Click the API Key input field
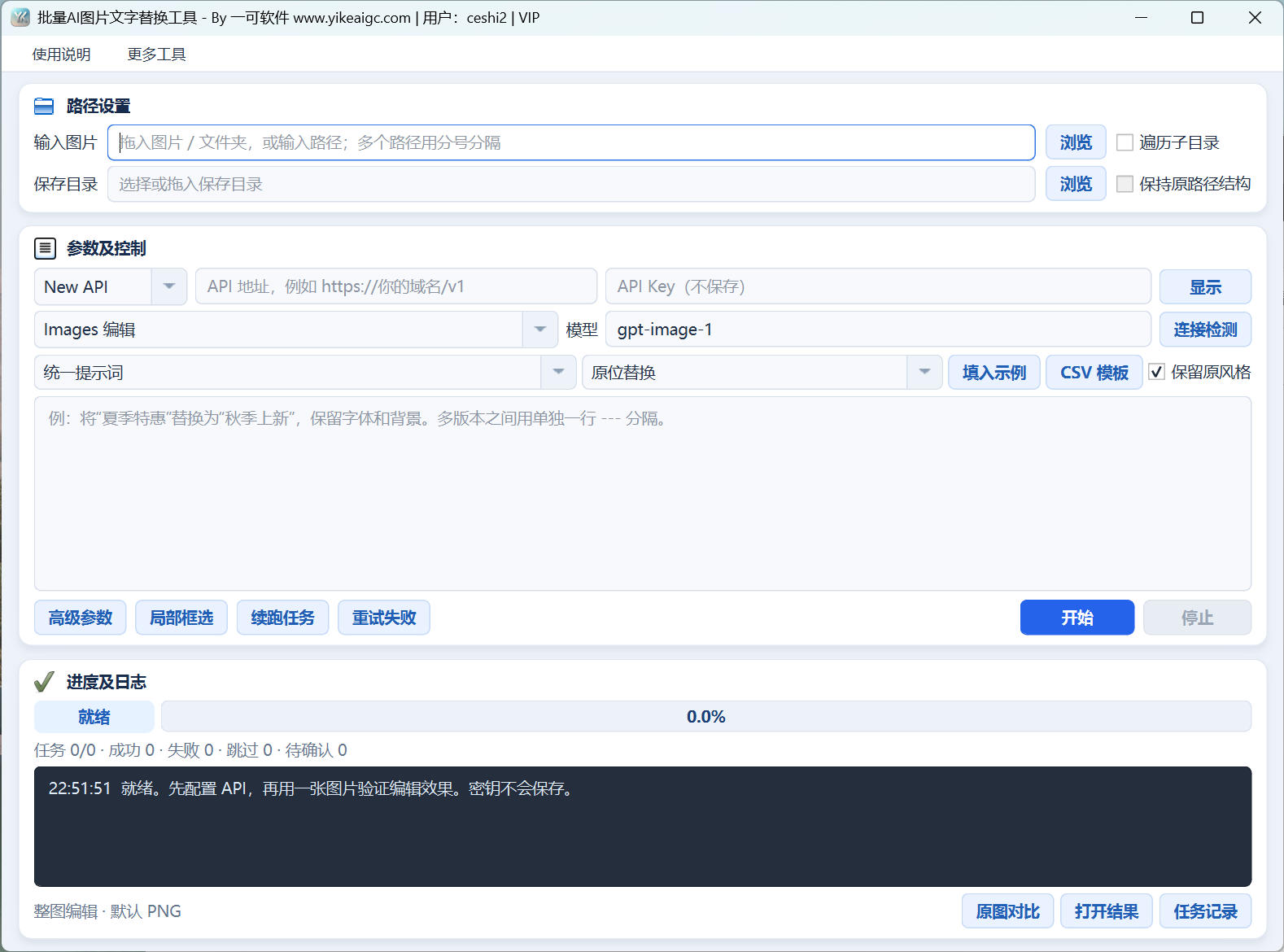This screenshot has width=1284, height=952. click(878, 286)
